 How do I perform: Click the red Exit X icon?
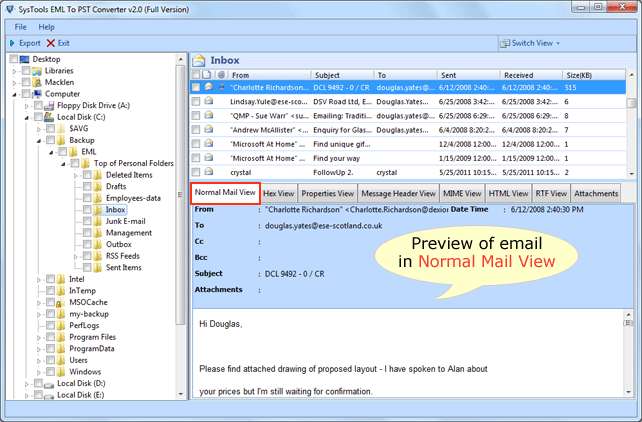tap(51, 43)
